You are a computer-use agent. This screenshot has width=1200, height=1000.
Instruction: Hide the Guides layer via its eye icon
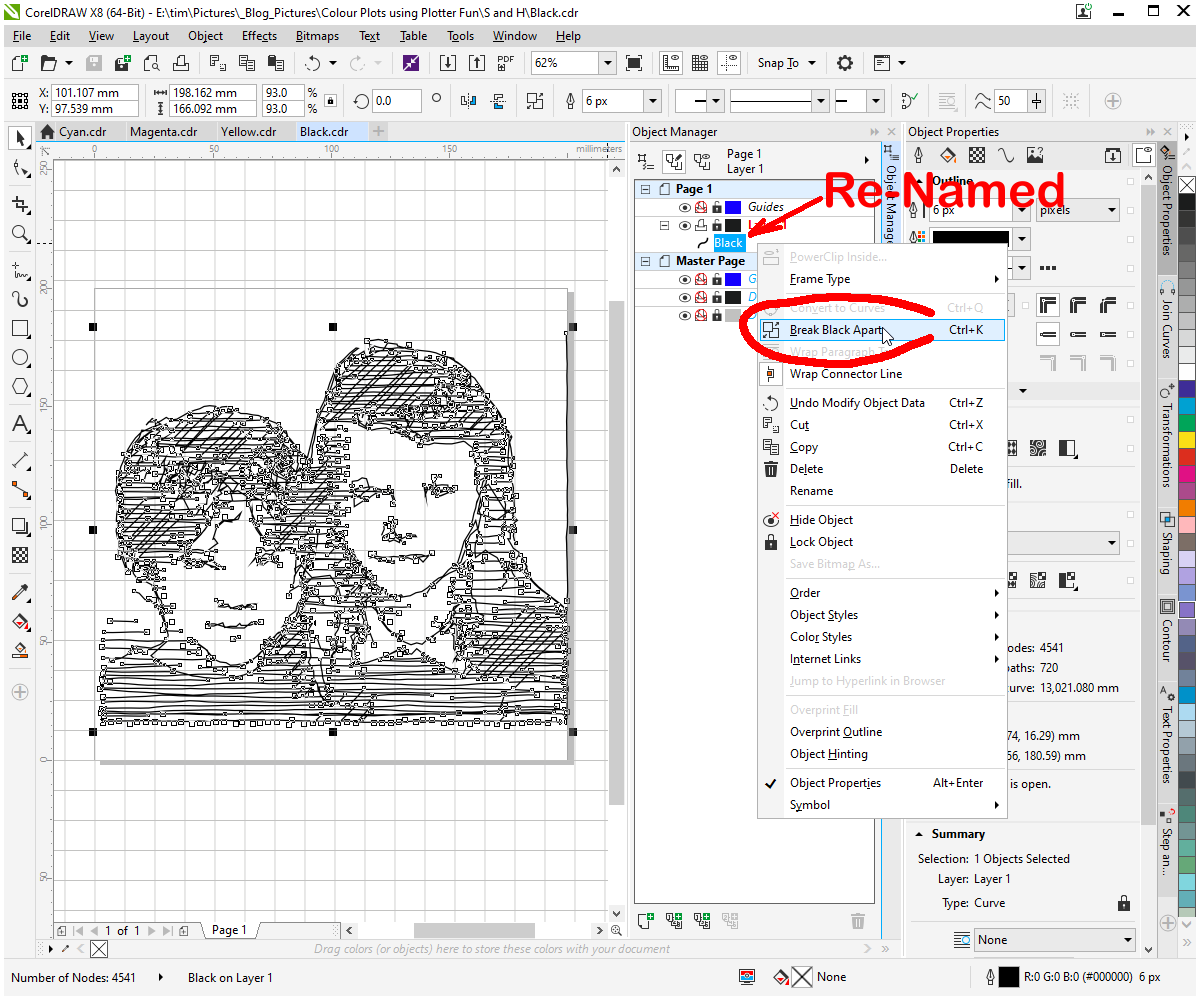point(685,207)
